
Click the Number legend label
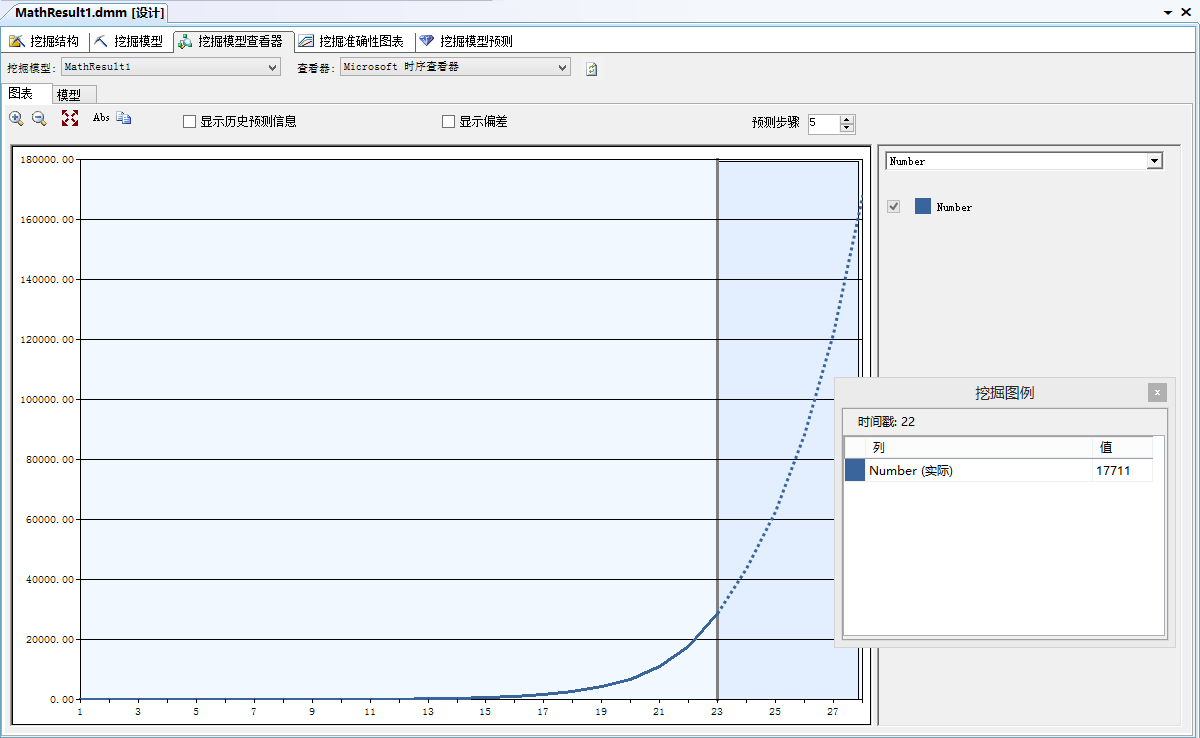(954, 207)
